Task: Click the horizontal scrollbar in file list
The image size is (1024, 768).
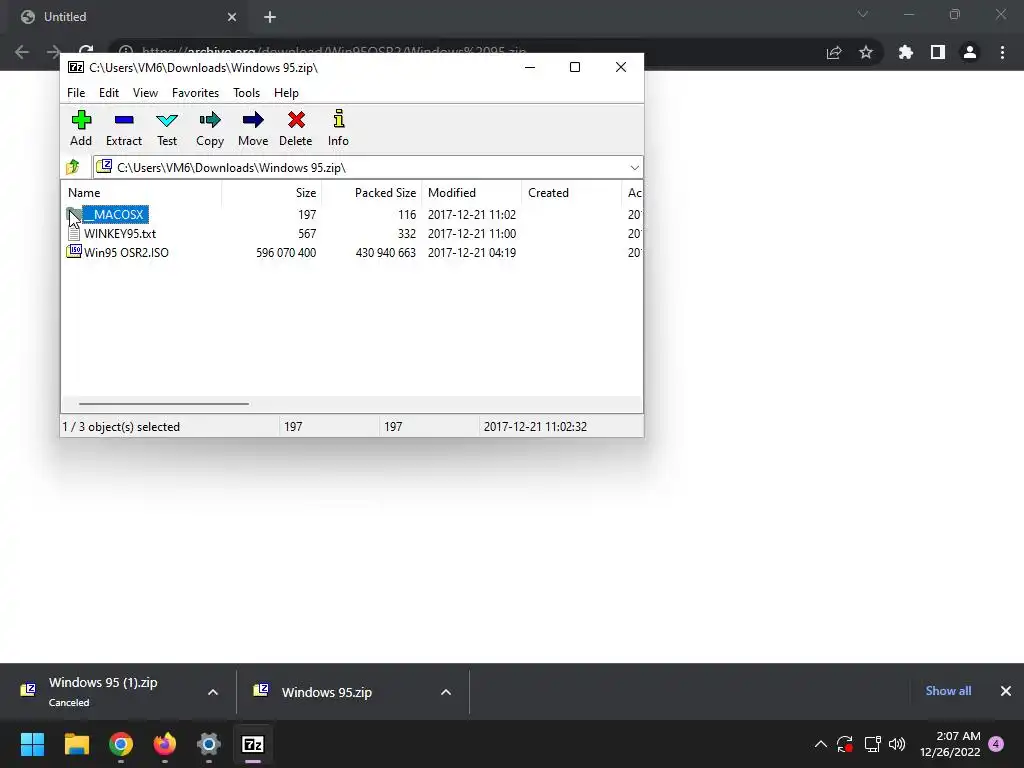Action: click(x=163, y=404)
